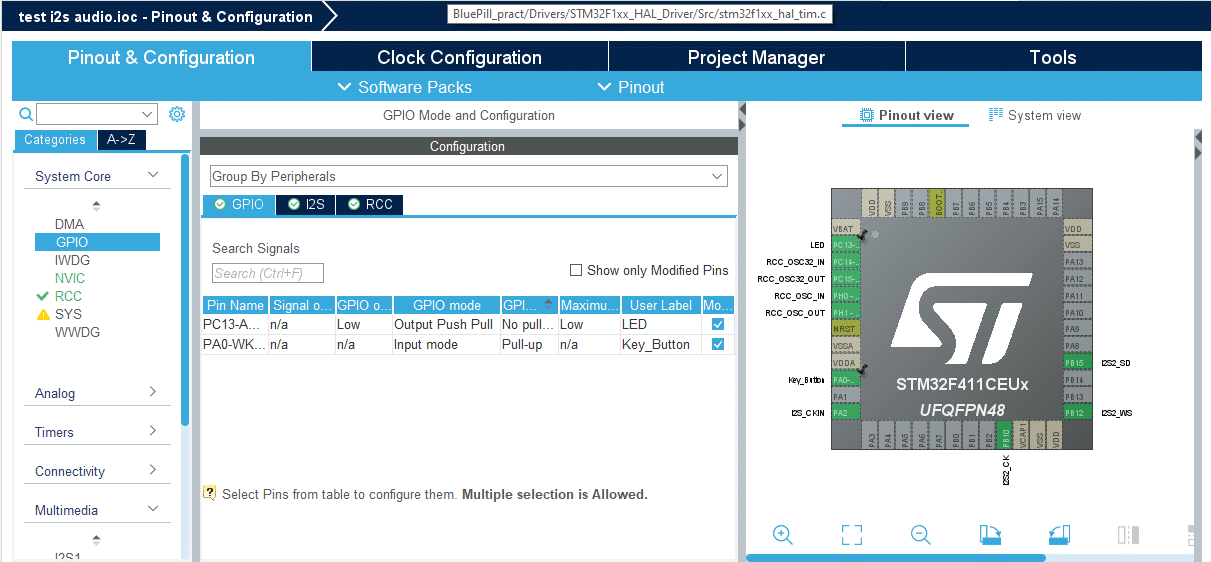Select the Pinout & Configuration tab
The height and width of the screenshot is (562, 1211).
(x=161, y=57)
